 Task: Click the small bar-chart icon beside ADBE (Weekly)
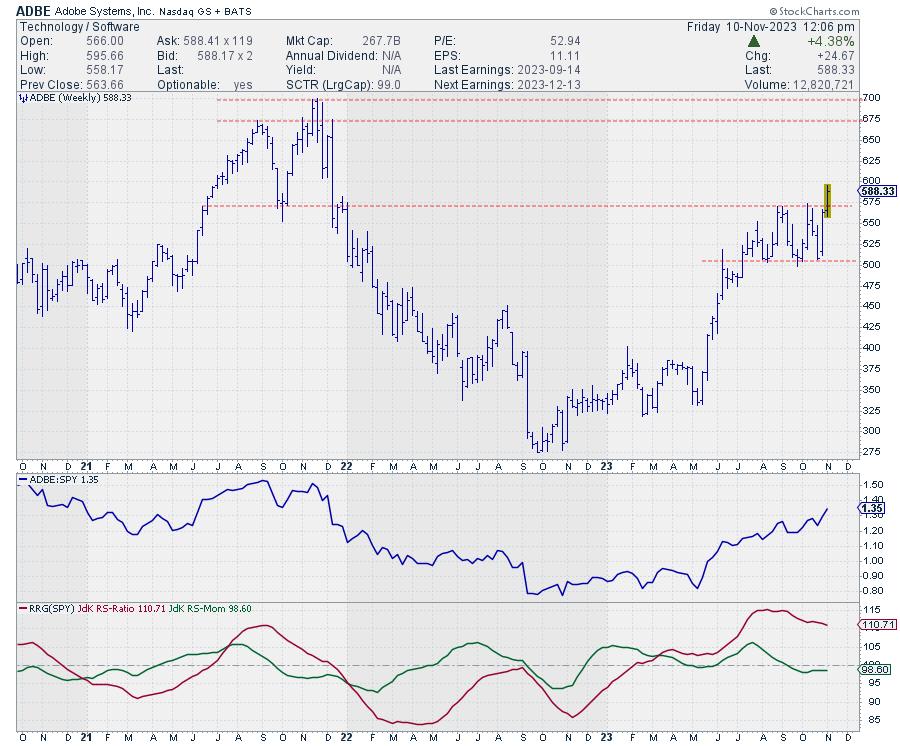click(24, 98)
